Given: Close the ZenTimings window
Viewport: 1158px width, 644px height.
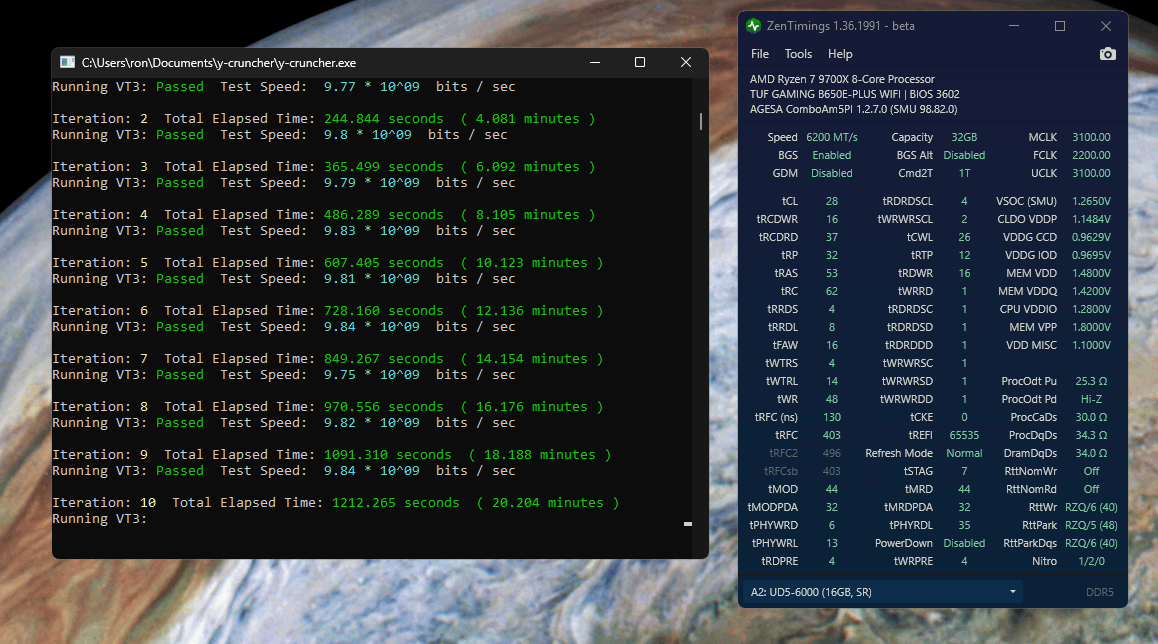Looking at the screenshot, I should [1106, 26].
